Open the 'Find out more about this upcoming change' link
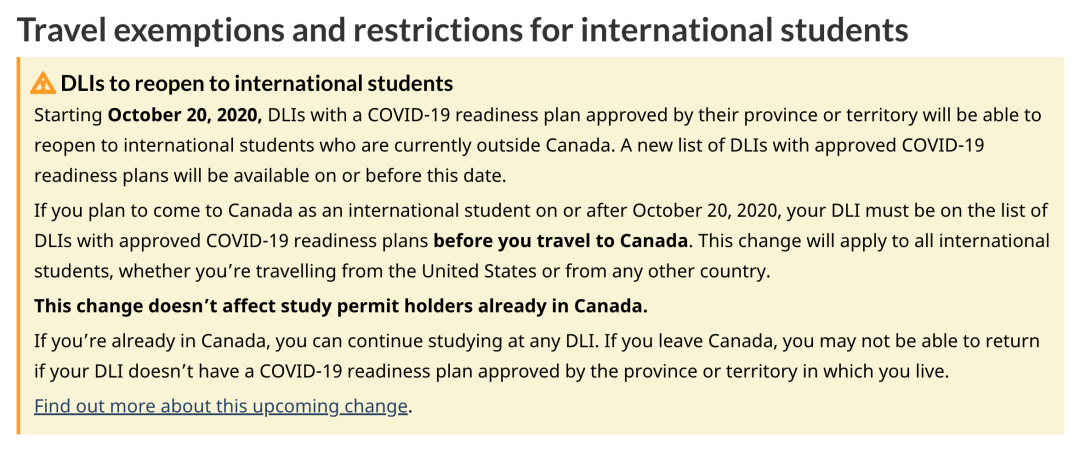The width and height of the screenshot is (1080, 451). [221, 406]
